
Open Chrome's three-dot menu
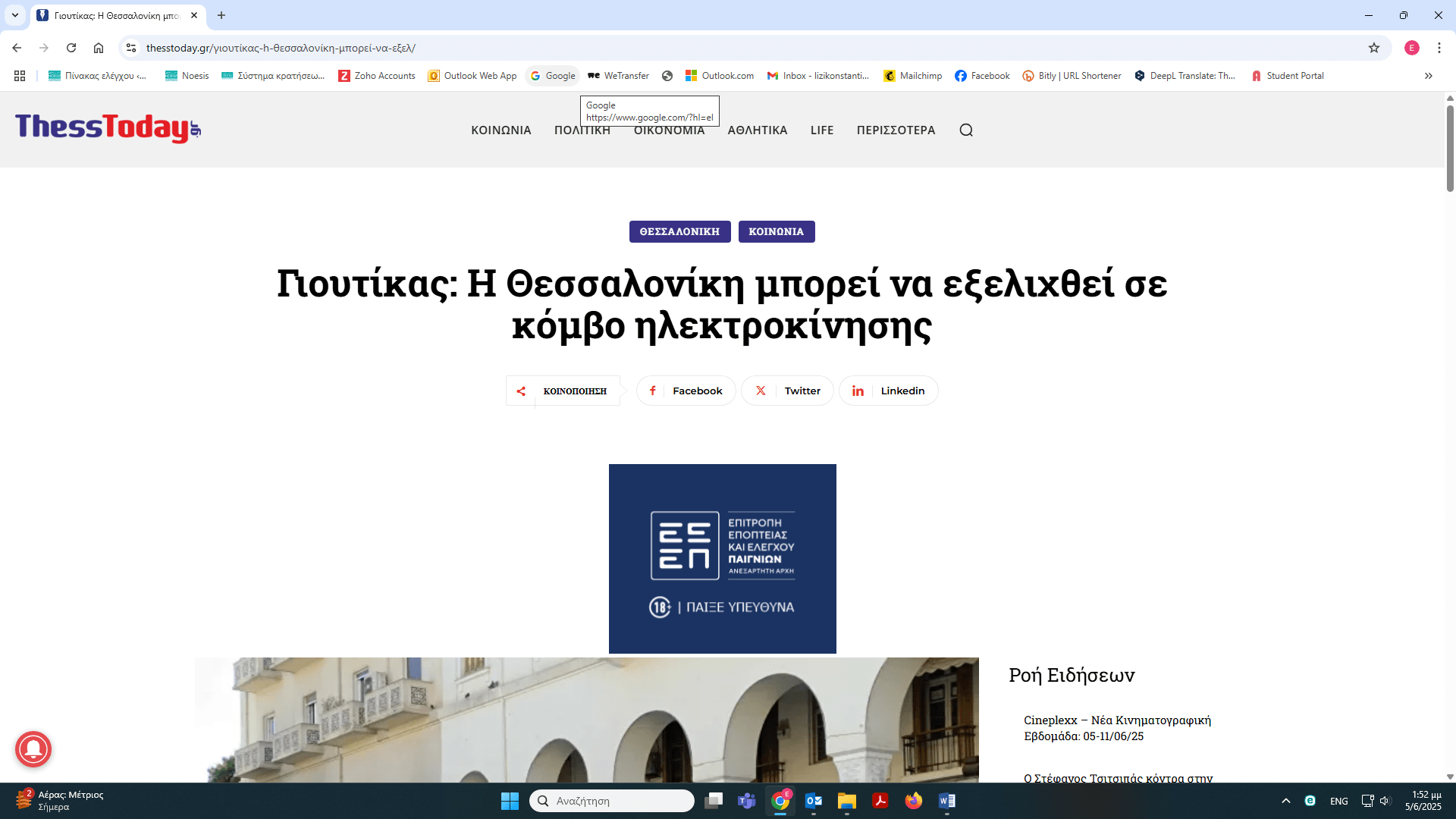pyautogui.click(x=1439, y=48)
